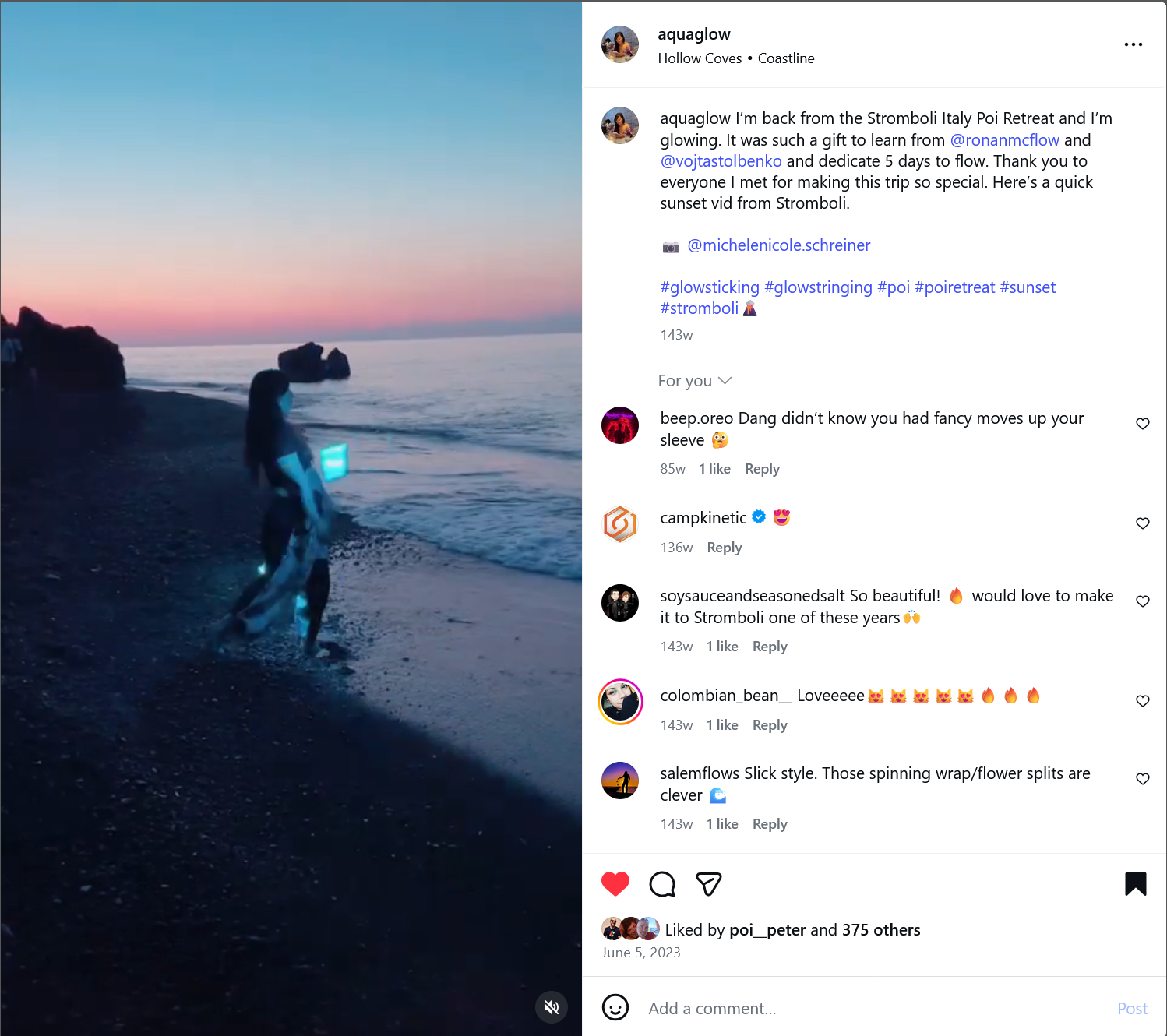Click the comment speech bubble icon
Viewport: 1167px width, 1036px height.
pos(662,884)
